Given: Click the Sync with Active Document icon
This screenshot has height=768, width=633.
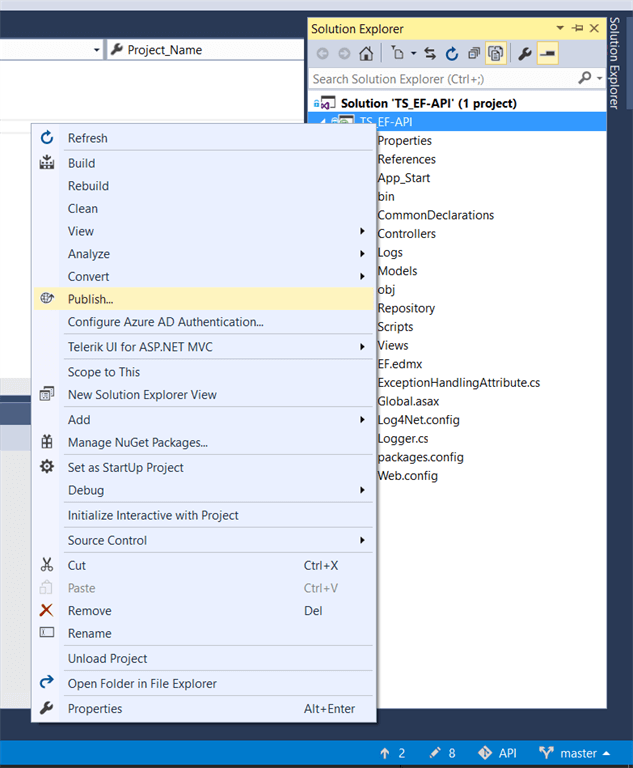Looking at the screenshot, I should click(x=429, y=54).
